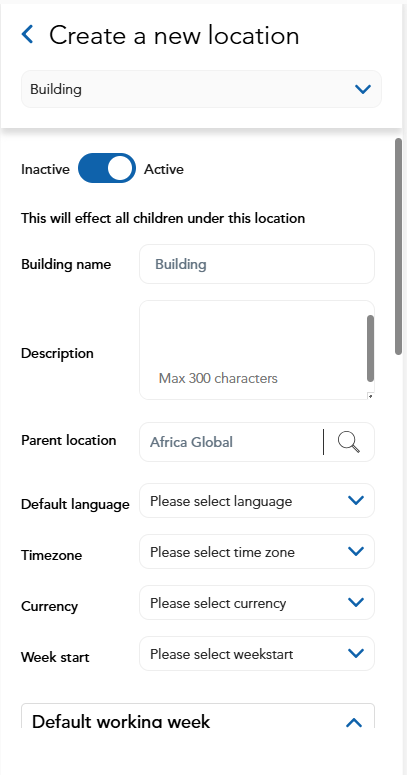The height and width of the screenshot is (775, 407).
Task: Click the Parent location search magnifier icon
Action: [349, 441]
